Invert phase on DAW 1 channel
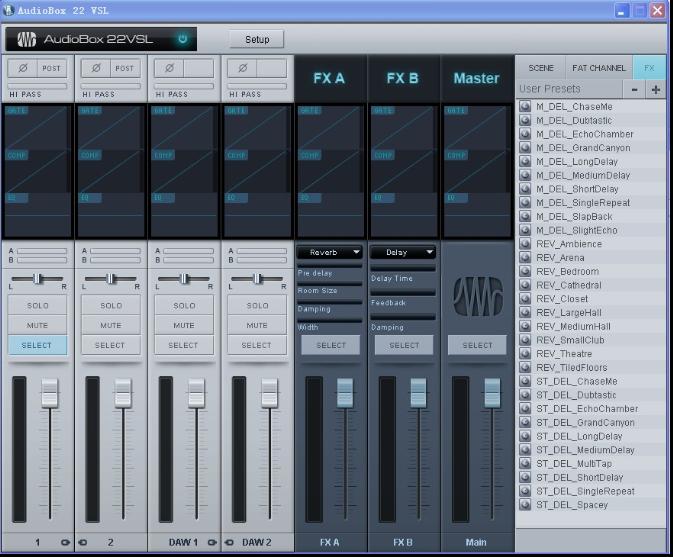 point(170,68)
